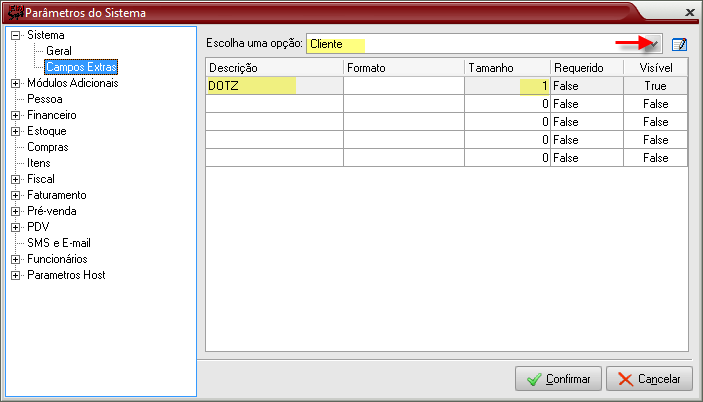Click the Formato column header
This screenshot has width=703, height=402.
tap(404, 68)
